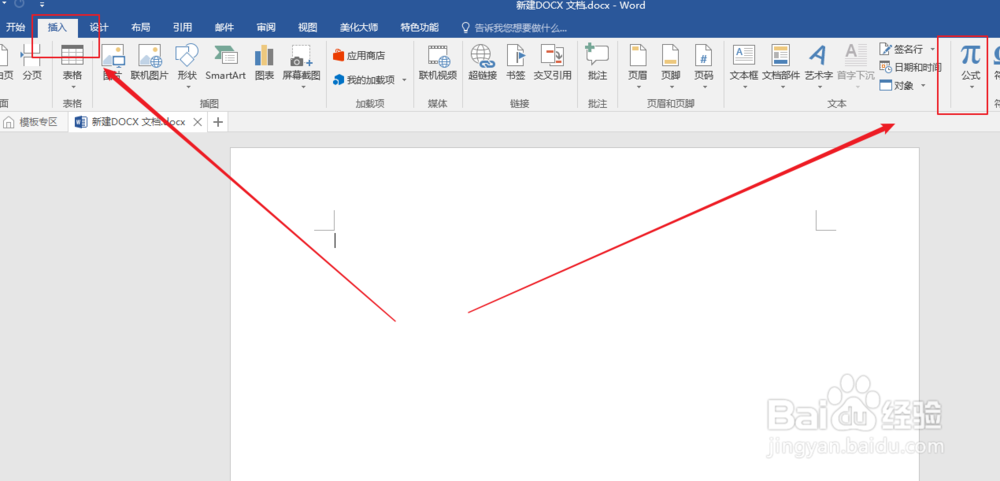The width and height of the screenshot is (1000, 481).
Task: Go to the 引用 tab
Action: (182, 27)
